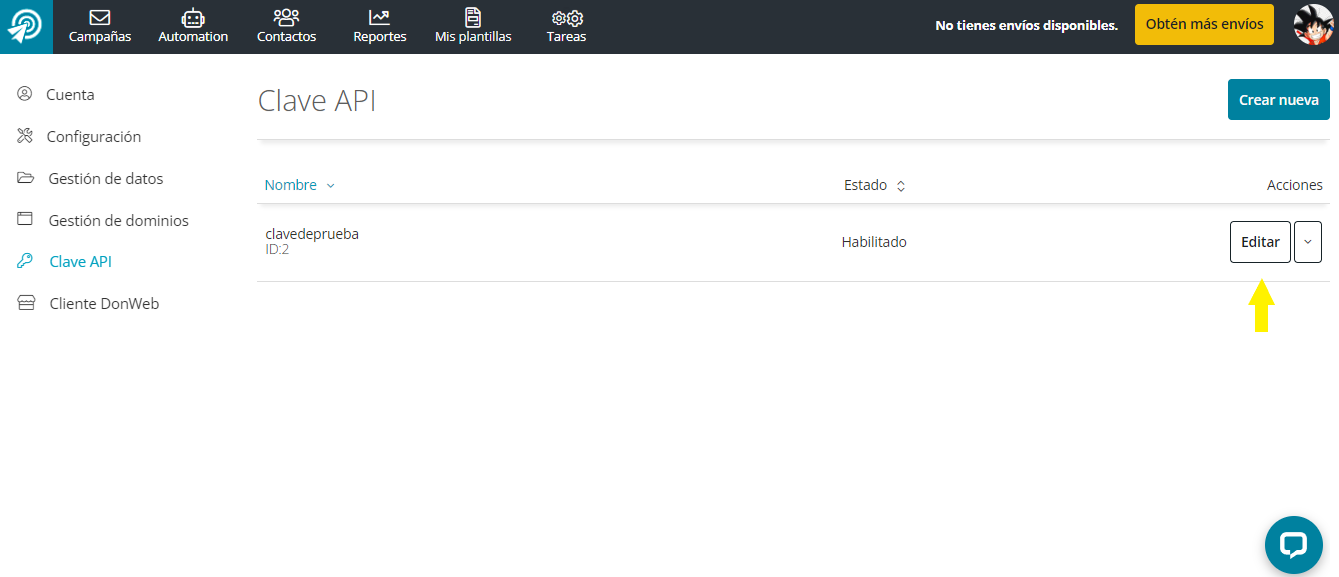
Task: Click the Acciones column header
Action: coord(1295,185)
